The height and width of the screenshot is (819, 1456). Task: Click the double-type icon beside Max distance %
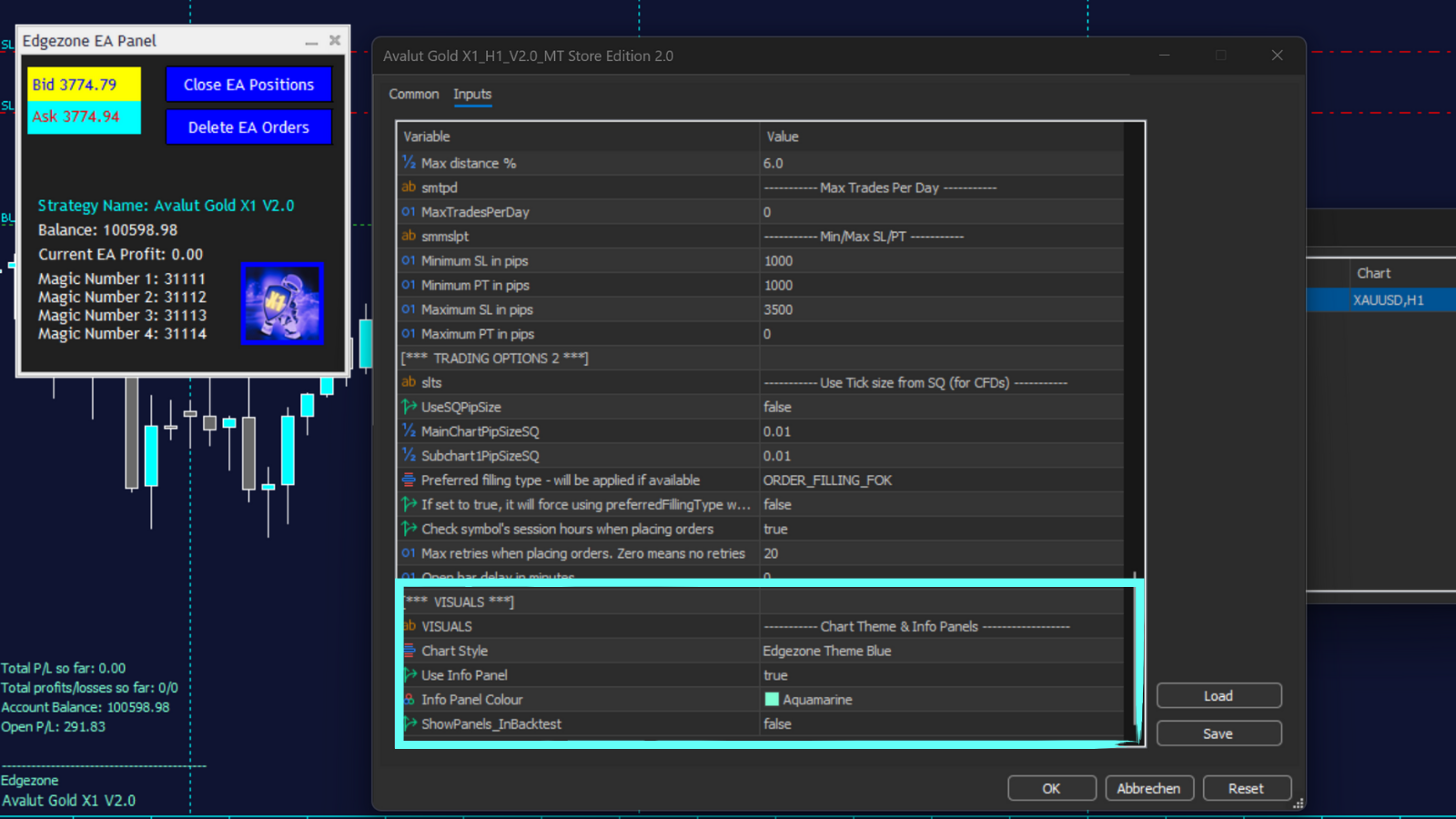pos(409,163)
